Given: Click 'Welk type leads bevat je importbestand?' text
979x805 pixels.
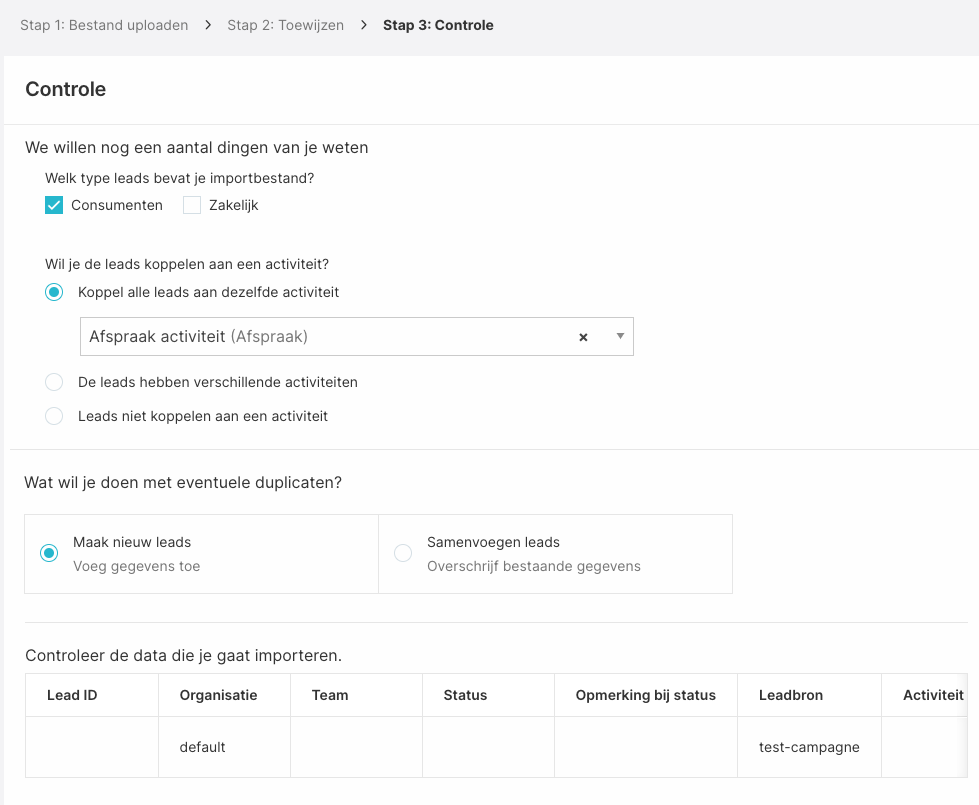Looking at the screenshot, I should pos(179,178).
